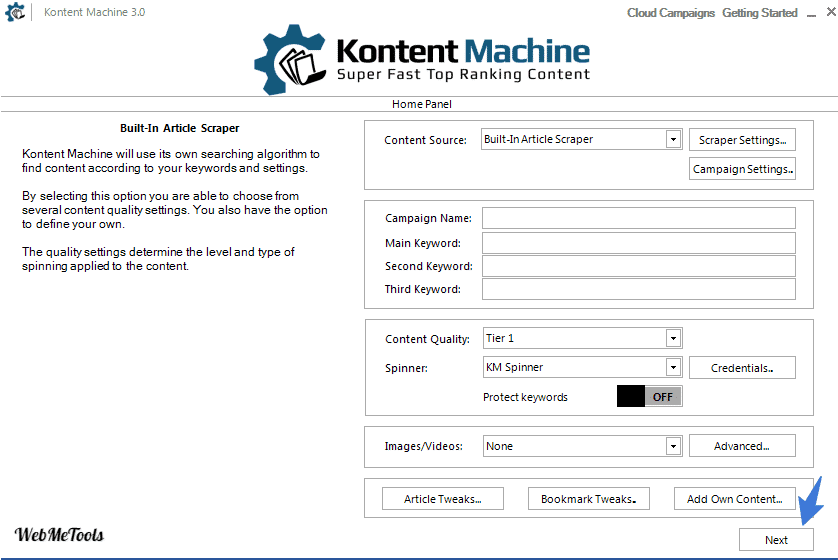This screenshot has height=560, width=838.
Task: Toggle Protect keywords switch
Action: [x=649, y=396]
